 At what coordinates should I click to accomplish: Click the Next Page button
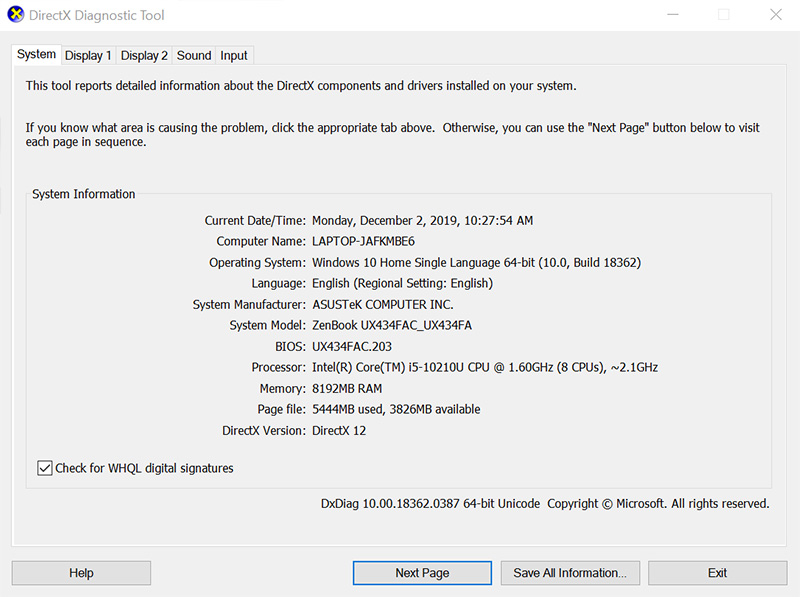pyautogui.click(x=422, y=573)
